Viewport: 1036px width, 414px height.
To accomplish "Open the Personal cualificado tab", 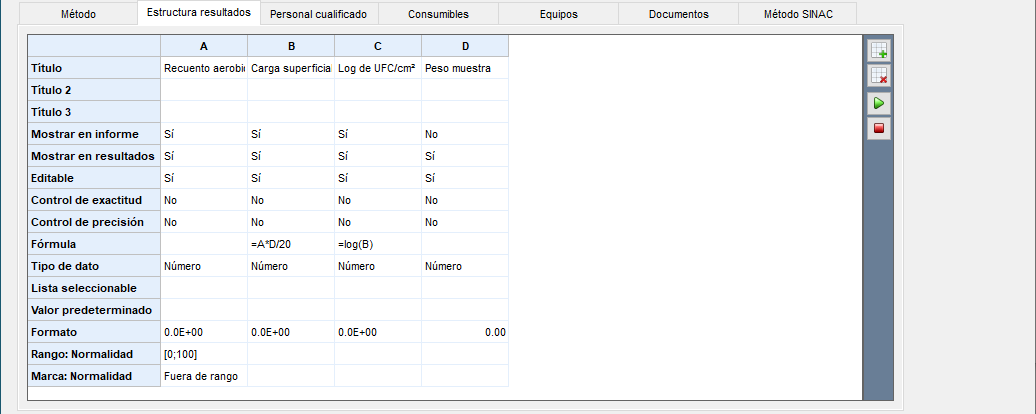I will (x=318, y=14).
